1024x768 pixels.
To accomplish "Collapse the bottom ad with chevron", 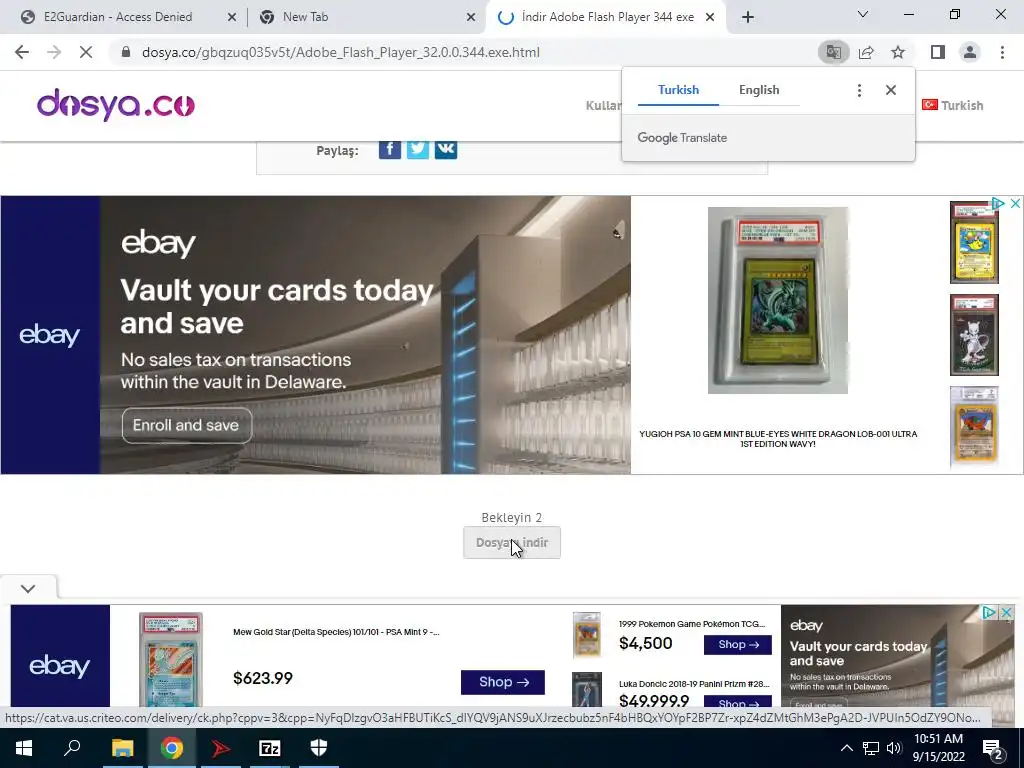I will [28, 588].
